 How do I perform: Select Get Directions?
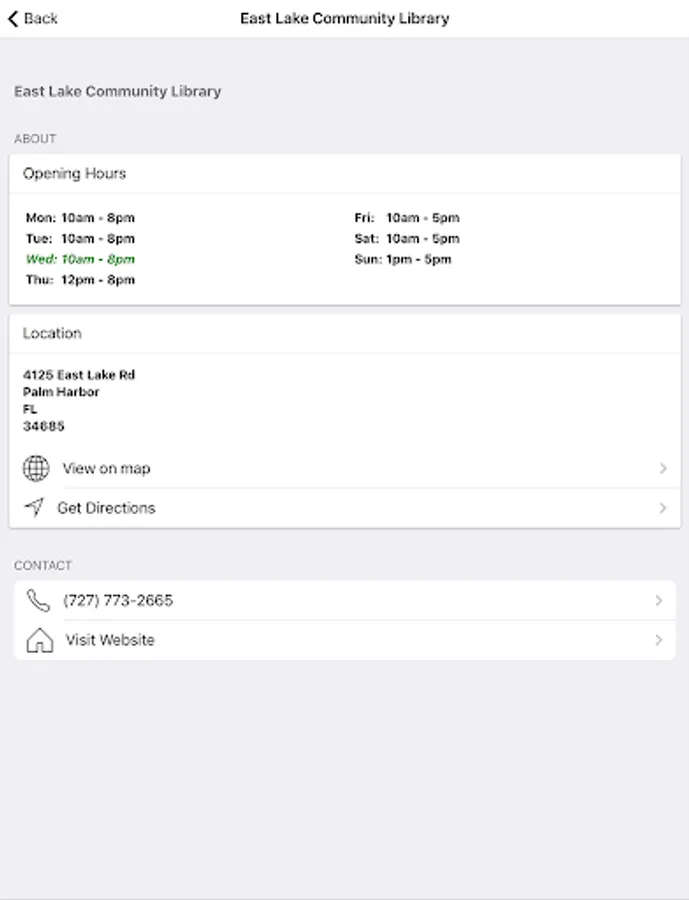pyautogui.click(x=106, y=508)
